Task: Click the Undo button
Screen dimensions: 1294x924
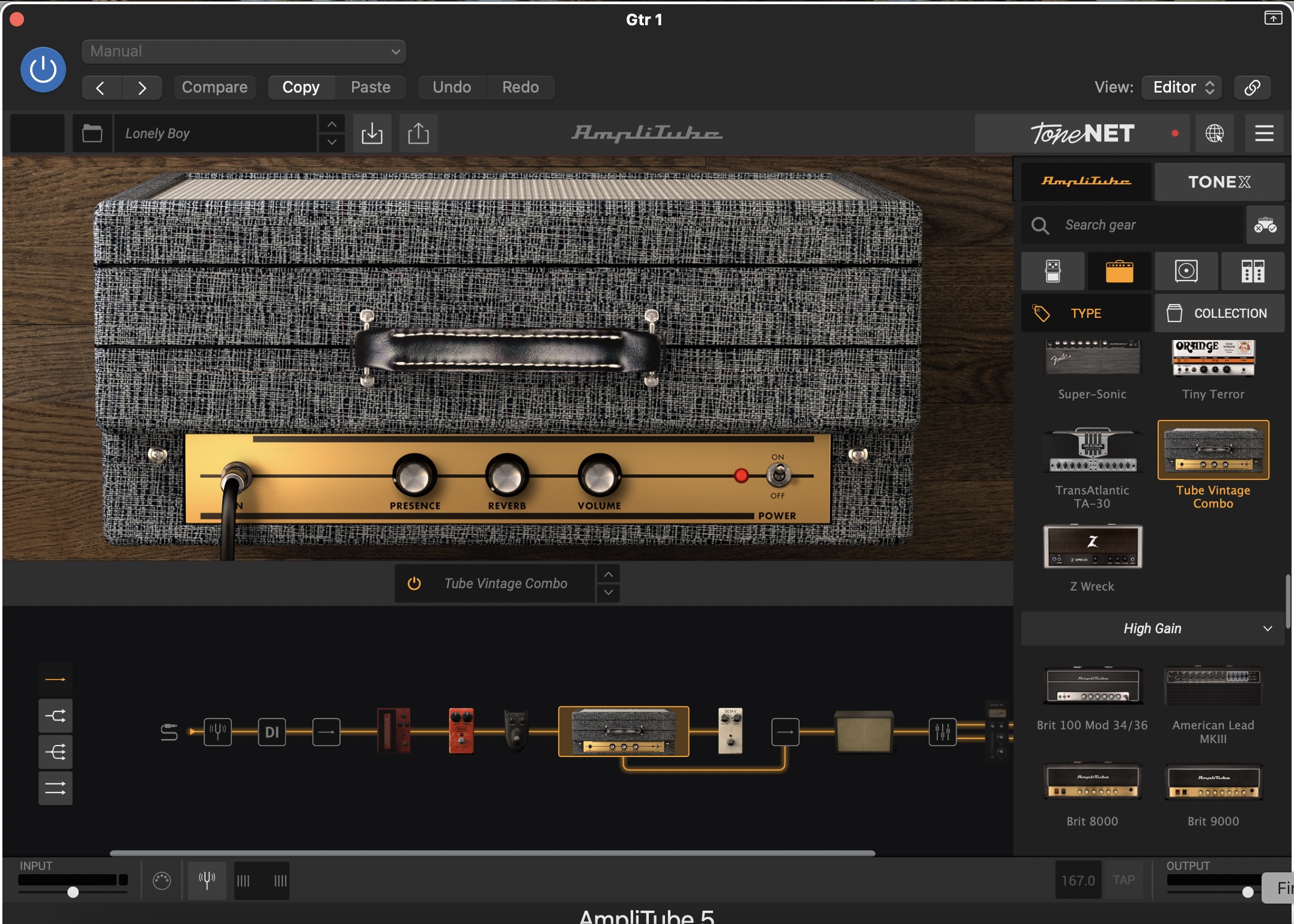Action: (x=452, y=87)
